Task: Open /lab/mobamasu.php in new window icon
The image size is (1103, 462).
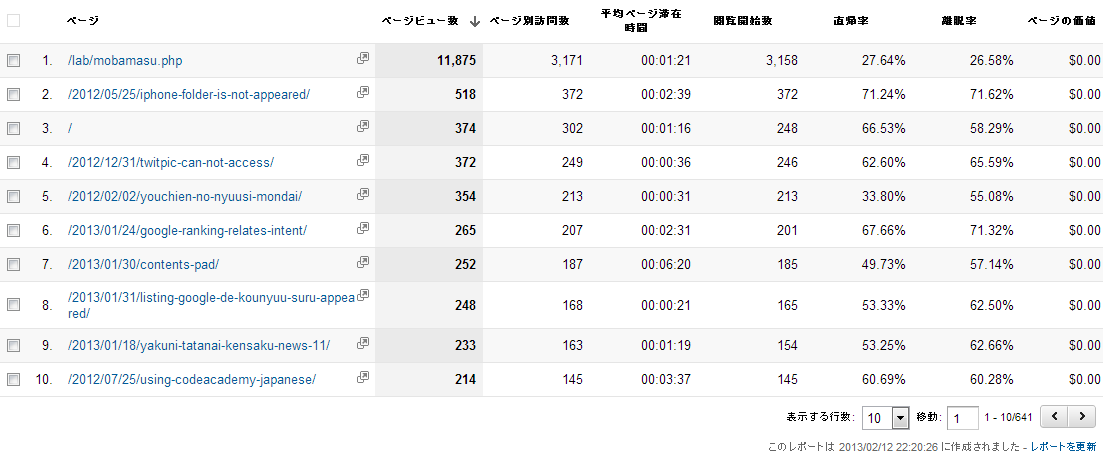Action: (363, 59)
